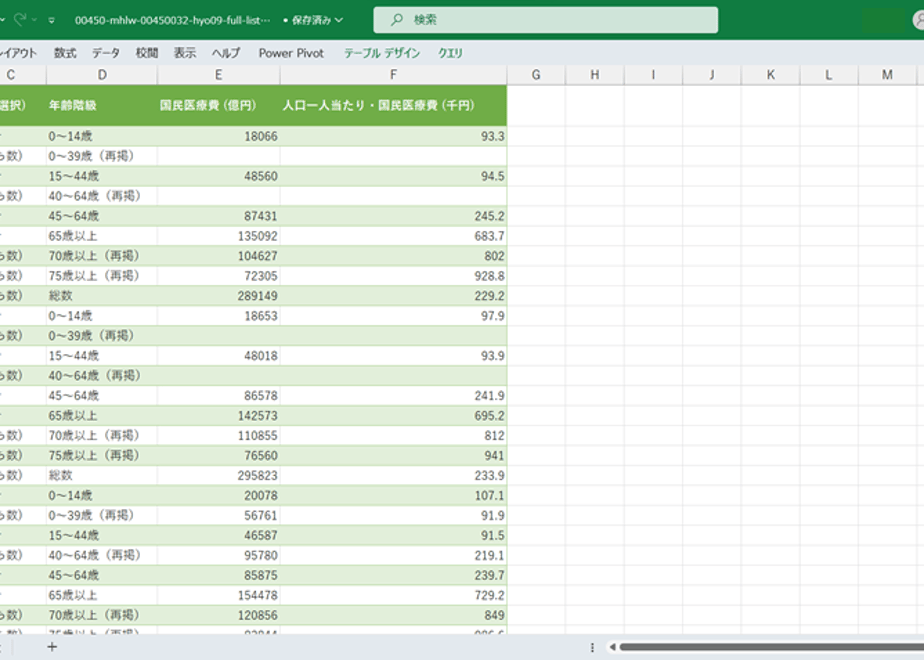The width and height of the screenshot is (924, 660).
Task: Select column H header
Action: 595,75
